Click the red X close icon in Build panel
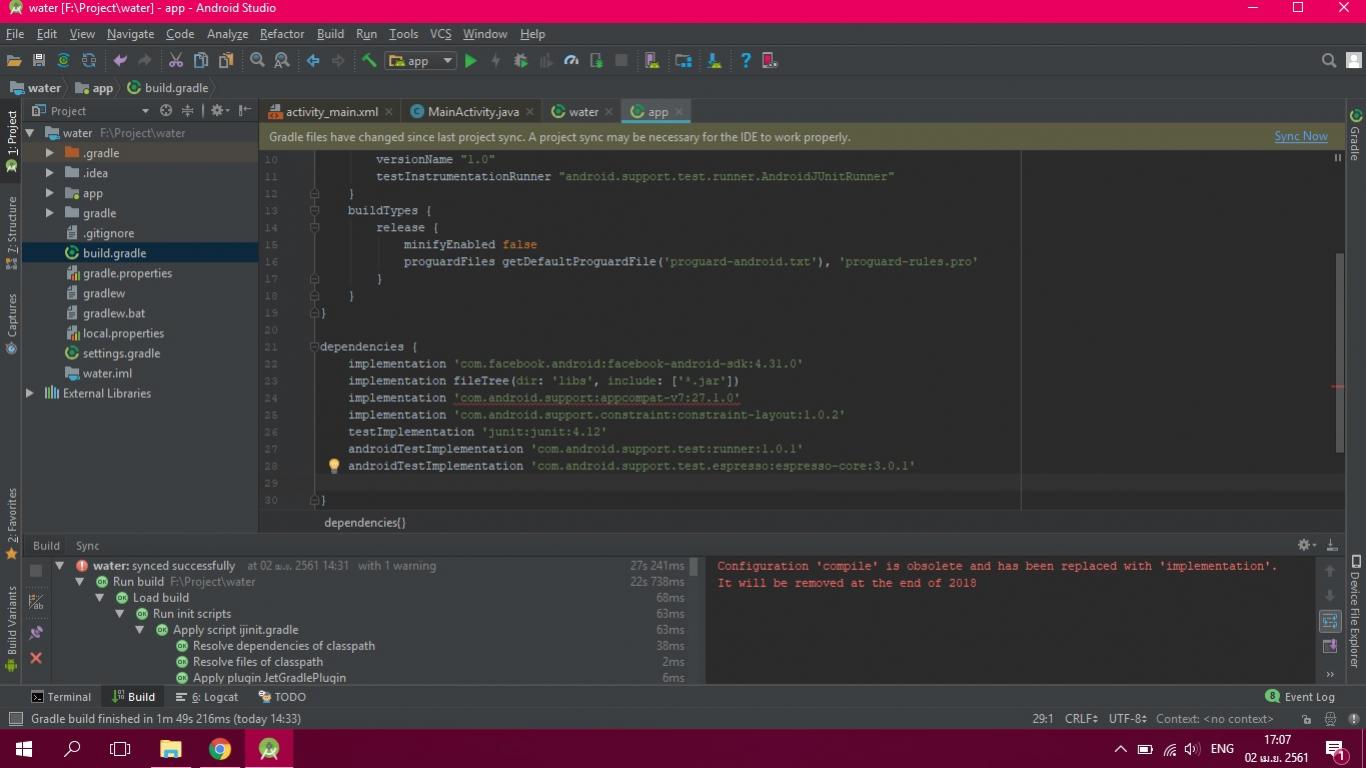This screenshot has height=768, width=1366. click(x=36, y=658)
